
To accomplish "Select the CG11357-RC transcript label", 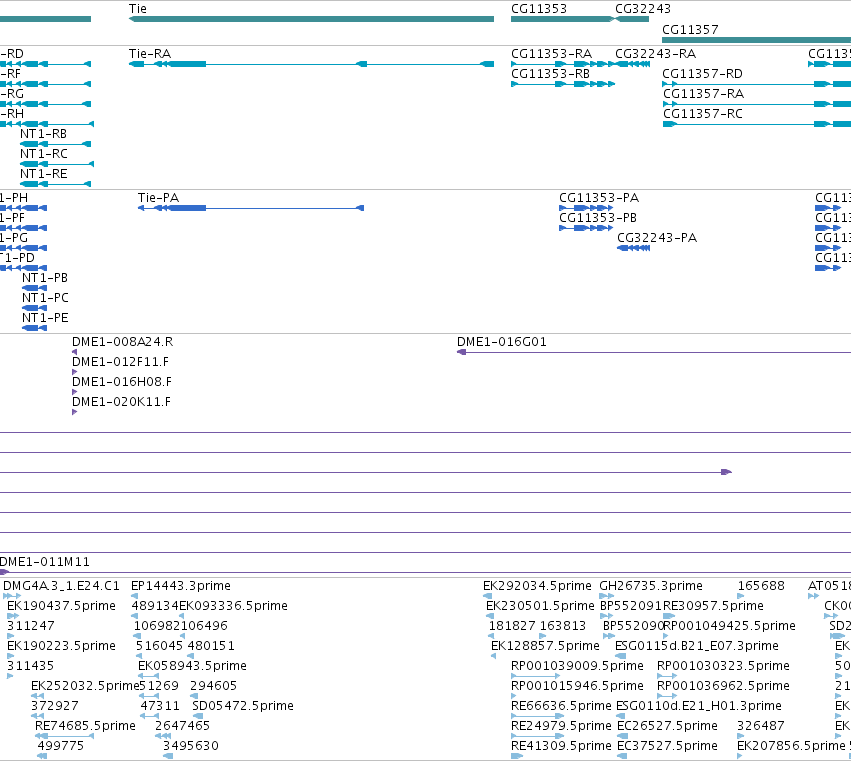I will (x=703, y=114).
